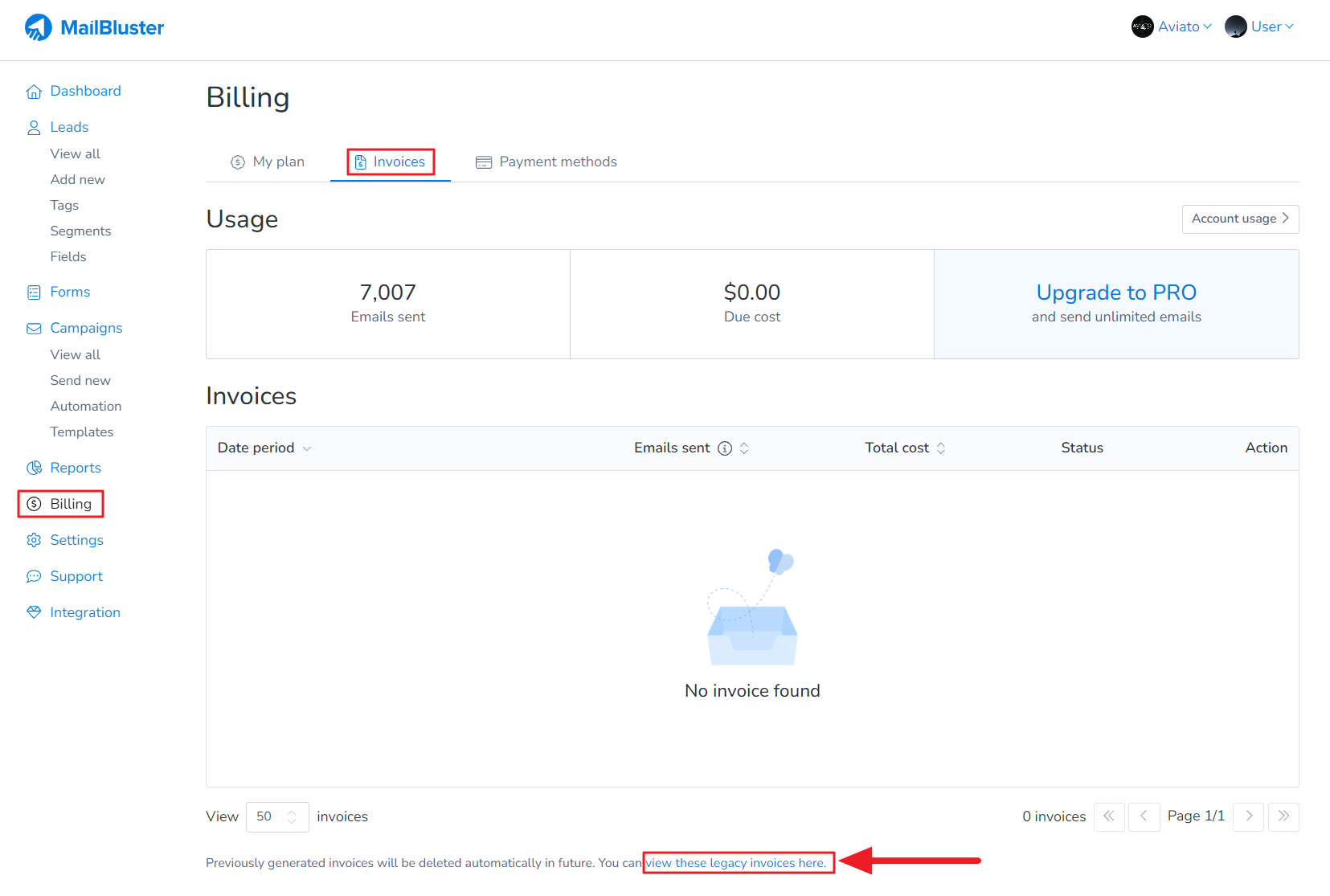Viewport: 1330px width, 896px height.
Task: Click the Leads person icon
Action: 34,128
